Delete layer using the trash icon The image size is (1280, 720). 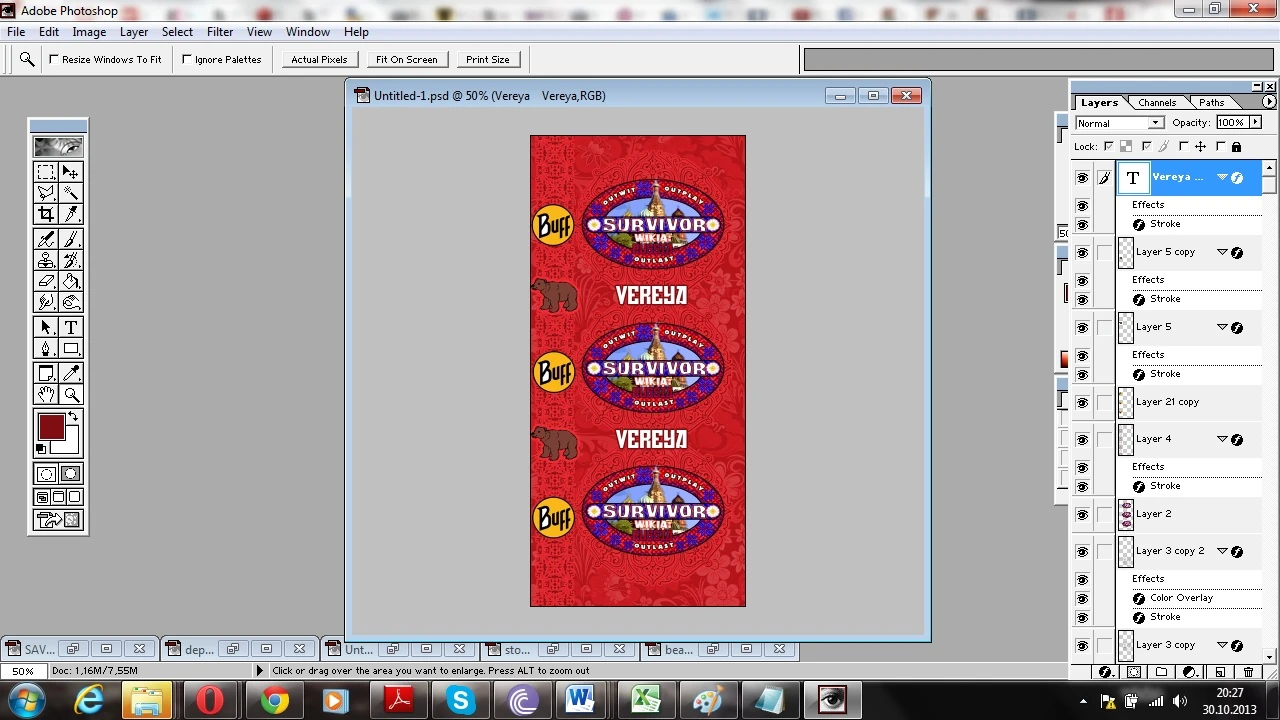tap(1248, 672)
